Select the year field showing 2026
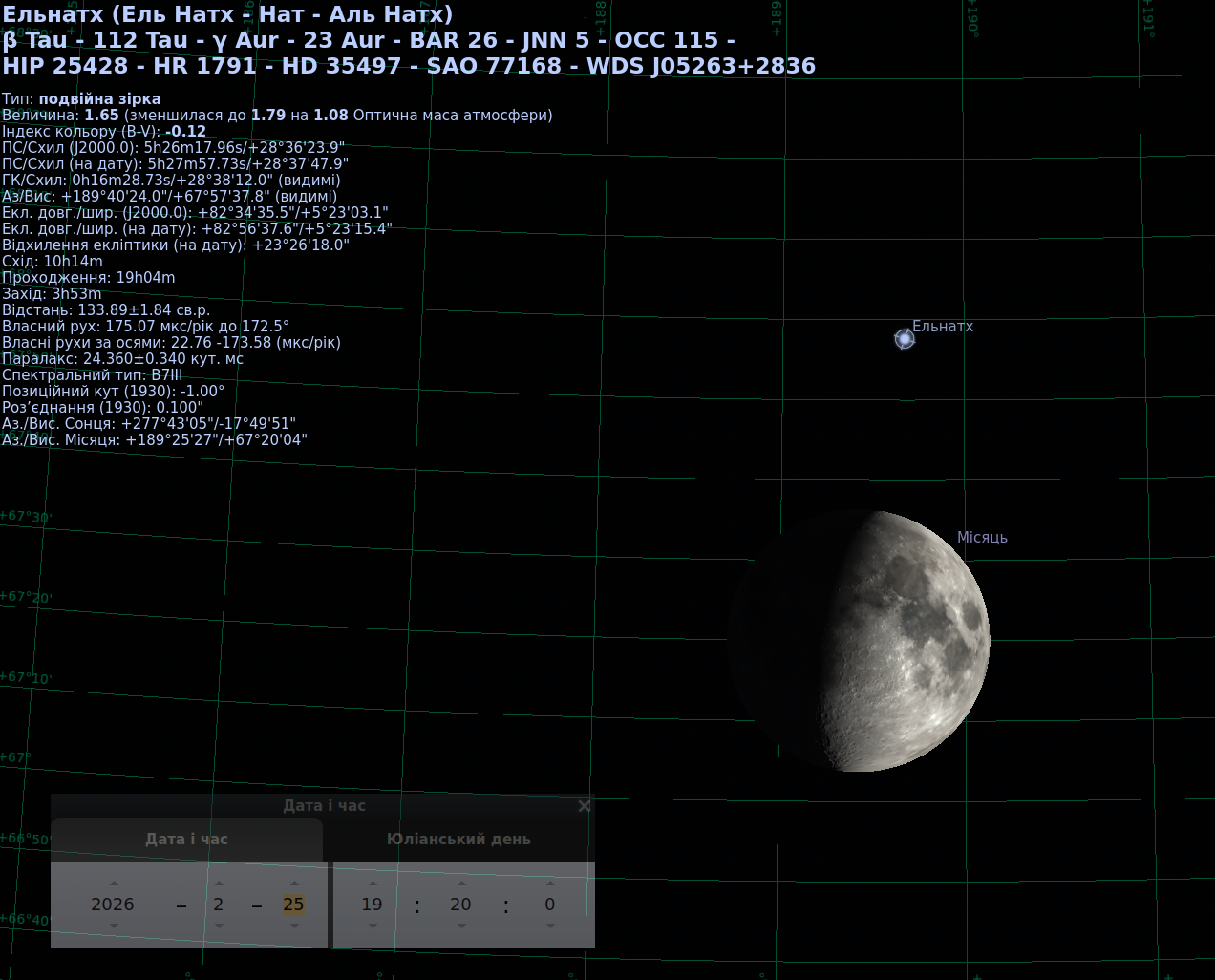This screenshot has height=980, width=1215. (113, 905)
